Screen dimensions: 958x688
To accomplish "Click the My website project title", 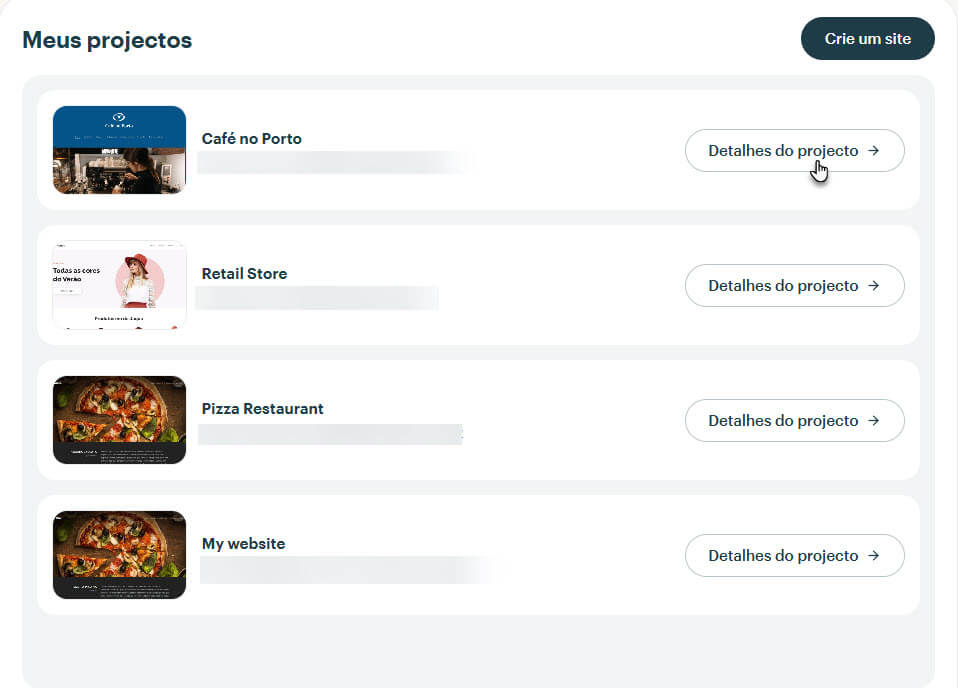I will (x=243, y=544).
